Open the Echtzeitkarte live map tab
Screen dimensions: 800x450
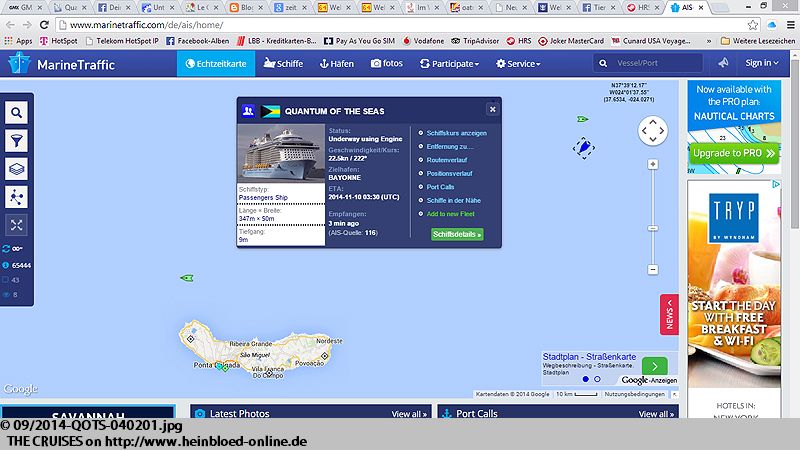pyautogui.click(x=216, y=64)
